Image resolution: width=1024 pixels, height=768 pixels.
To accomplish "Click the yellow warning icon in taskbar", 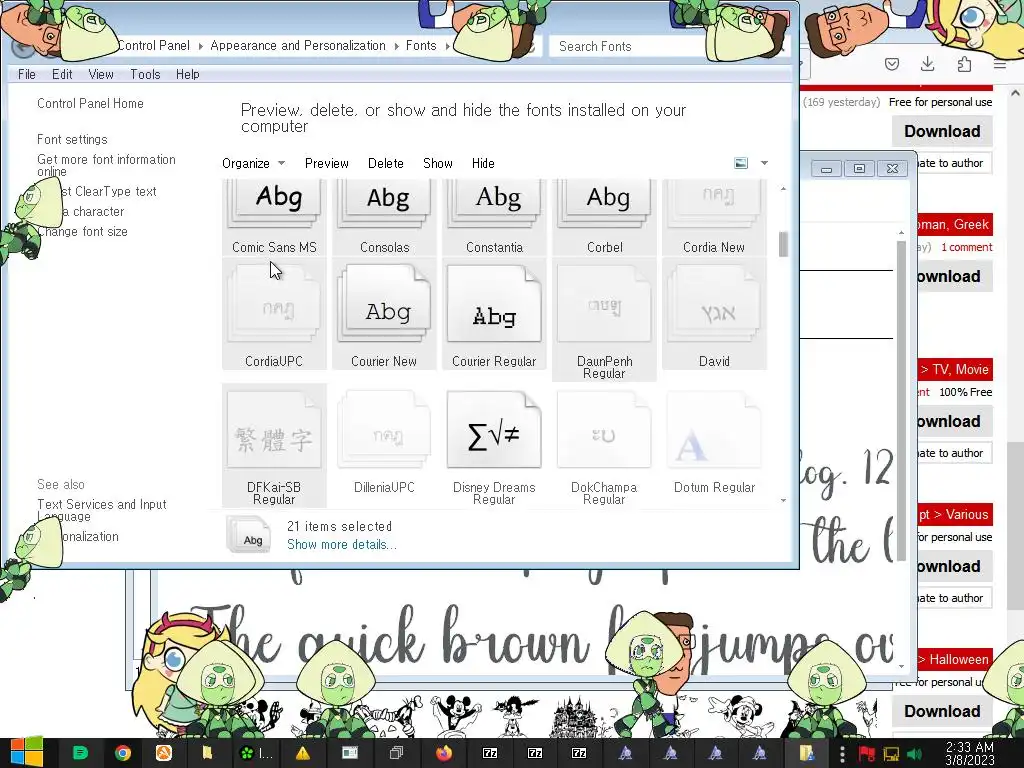I will coord(302,754).
